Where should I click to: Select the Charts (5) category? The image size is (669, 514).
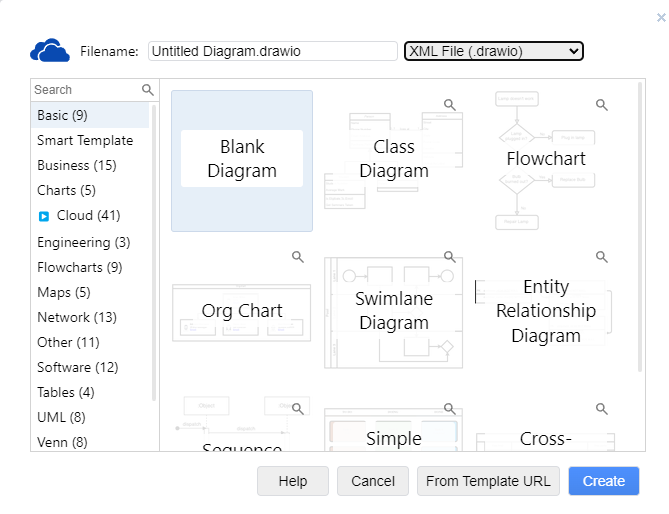coord(90,190)
